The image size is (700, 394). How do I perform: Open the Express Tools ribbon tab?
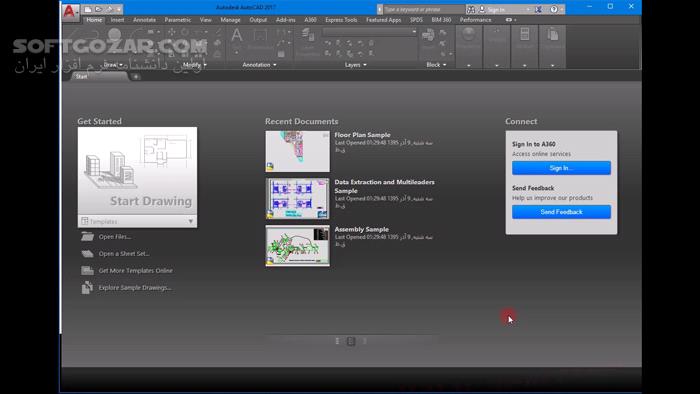click(341, 20)
